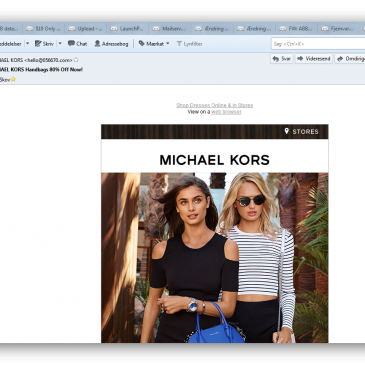Click the Videresend forward button

point(314,59)
